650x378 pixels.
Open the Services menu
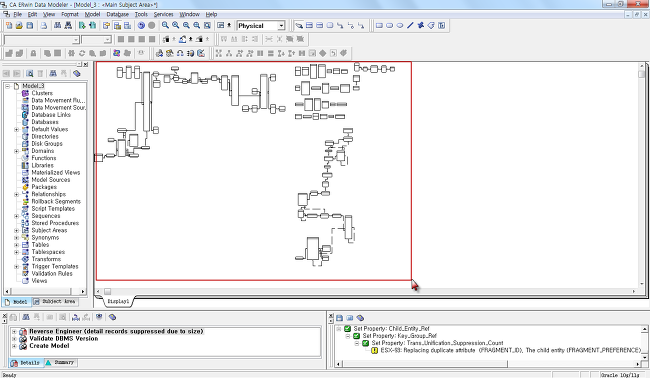click(x=163, y=14)
